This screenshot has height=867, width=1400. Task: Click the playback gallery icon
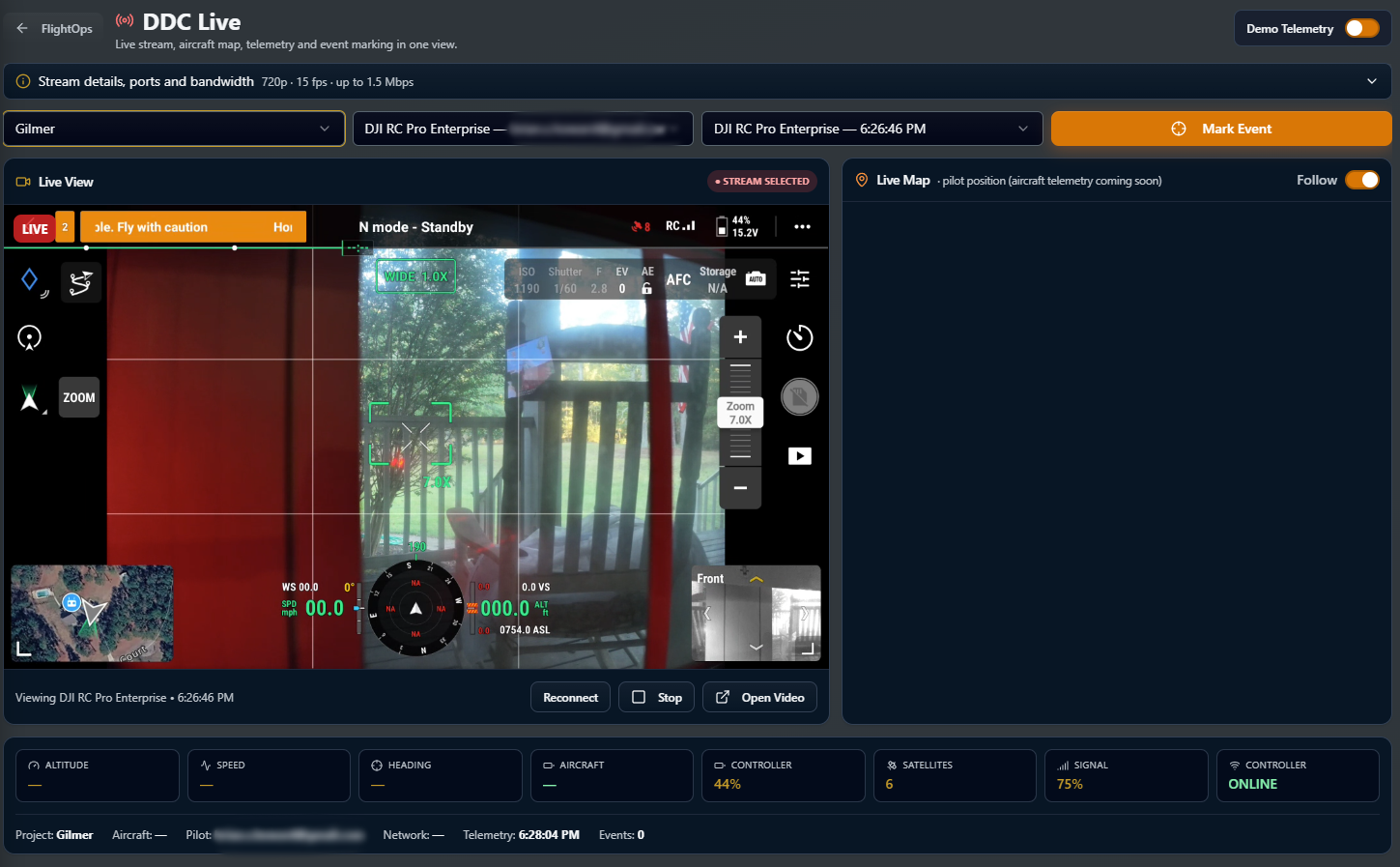point(800,456)
